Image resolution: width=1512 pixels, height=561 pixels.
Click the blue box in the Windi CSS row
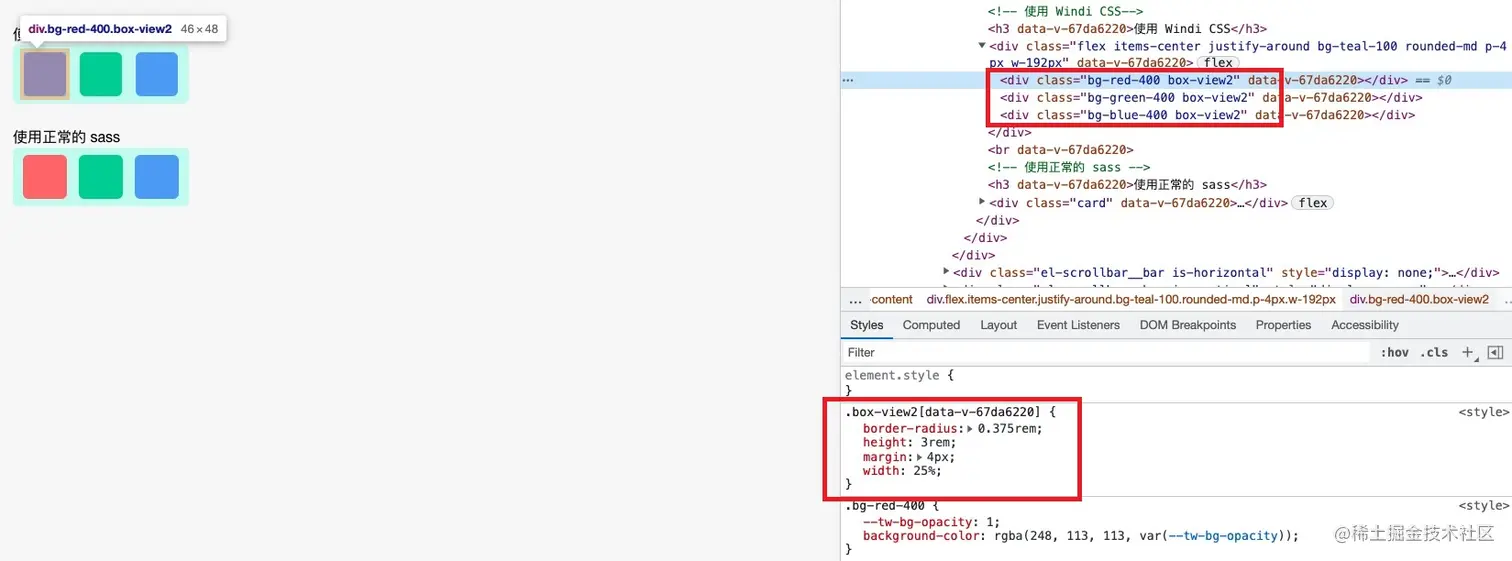point(157,74)
